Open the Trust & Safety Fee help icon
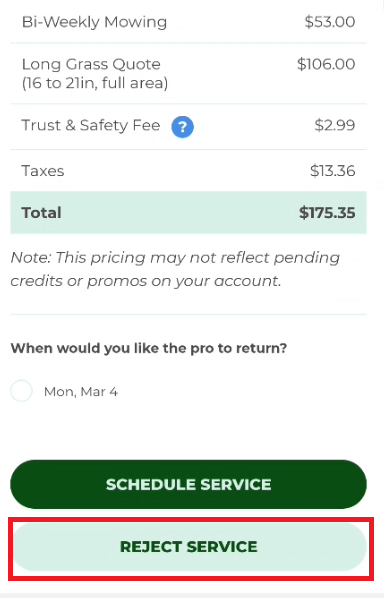Image resolution: width=384 pixels, height=598 pixels. 182,127
